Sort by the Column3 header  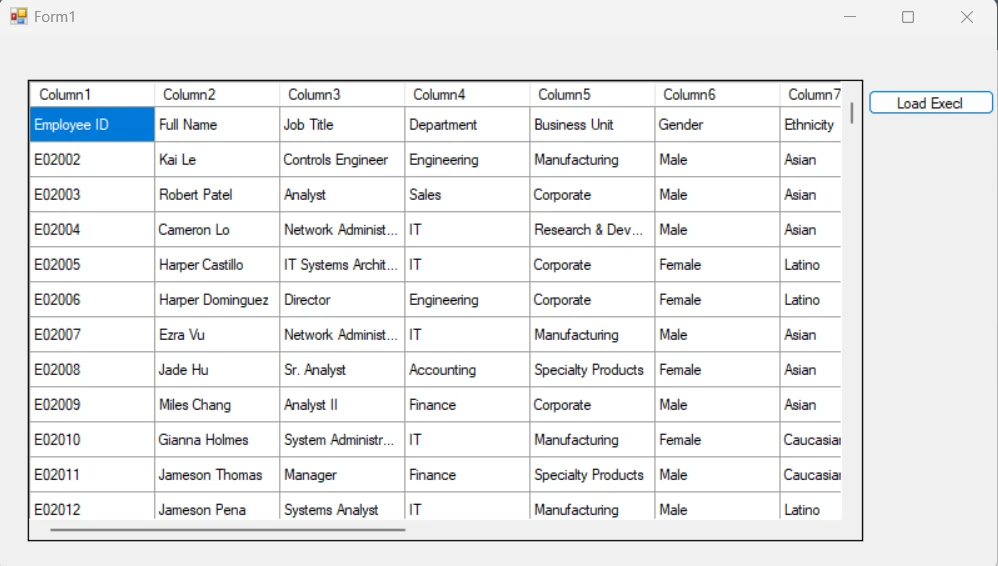(x=342, y=95)
